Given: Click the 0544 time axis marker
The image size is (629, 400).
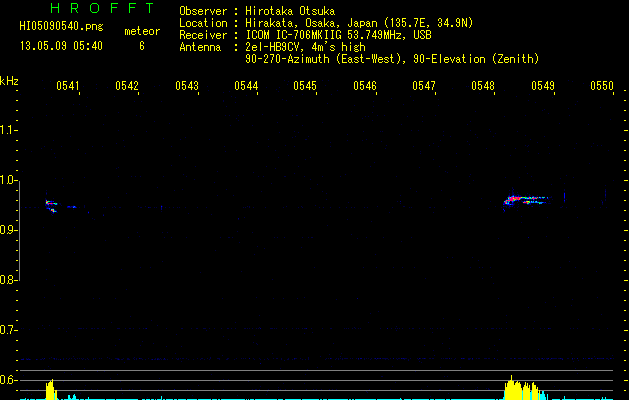Looking at the screenshot, I should (246, 86).
